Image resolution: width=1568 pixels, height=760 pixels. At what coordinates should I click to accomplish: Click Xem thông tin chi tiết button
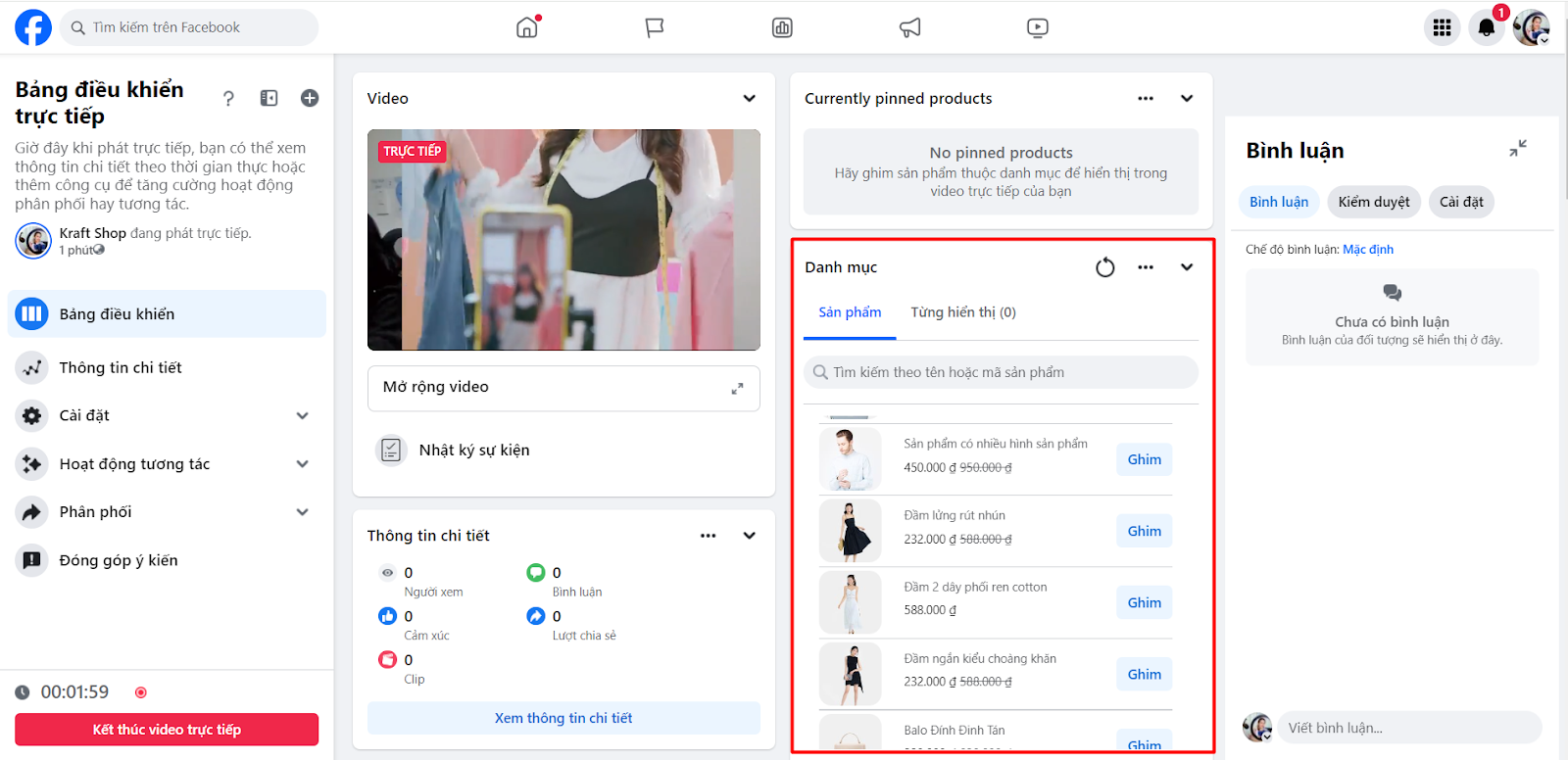[563, 718]
